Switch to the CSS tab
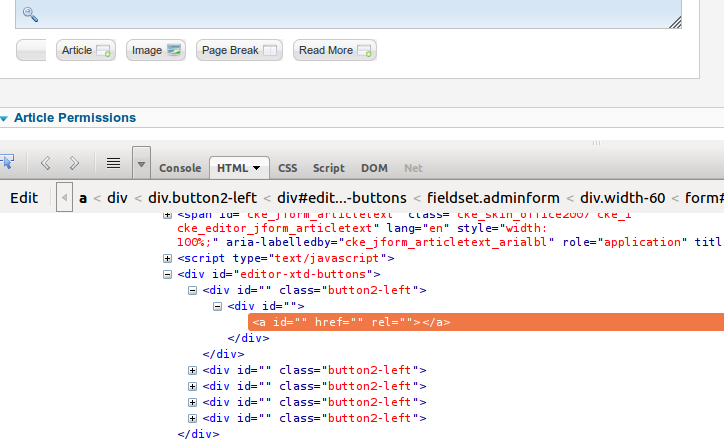The image size is (724, 445). pyautogui.click(x=288, y=168)
